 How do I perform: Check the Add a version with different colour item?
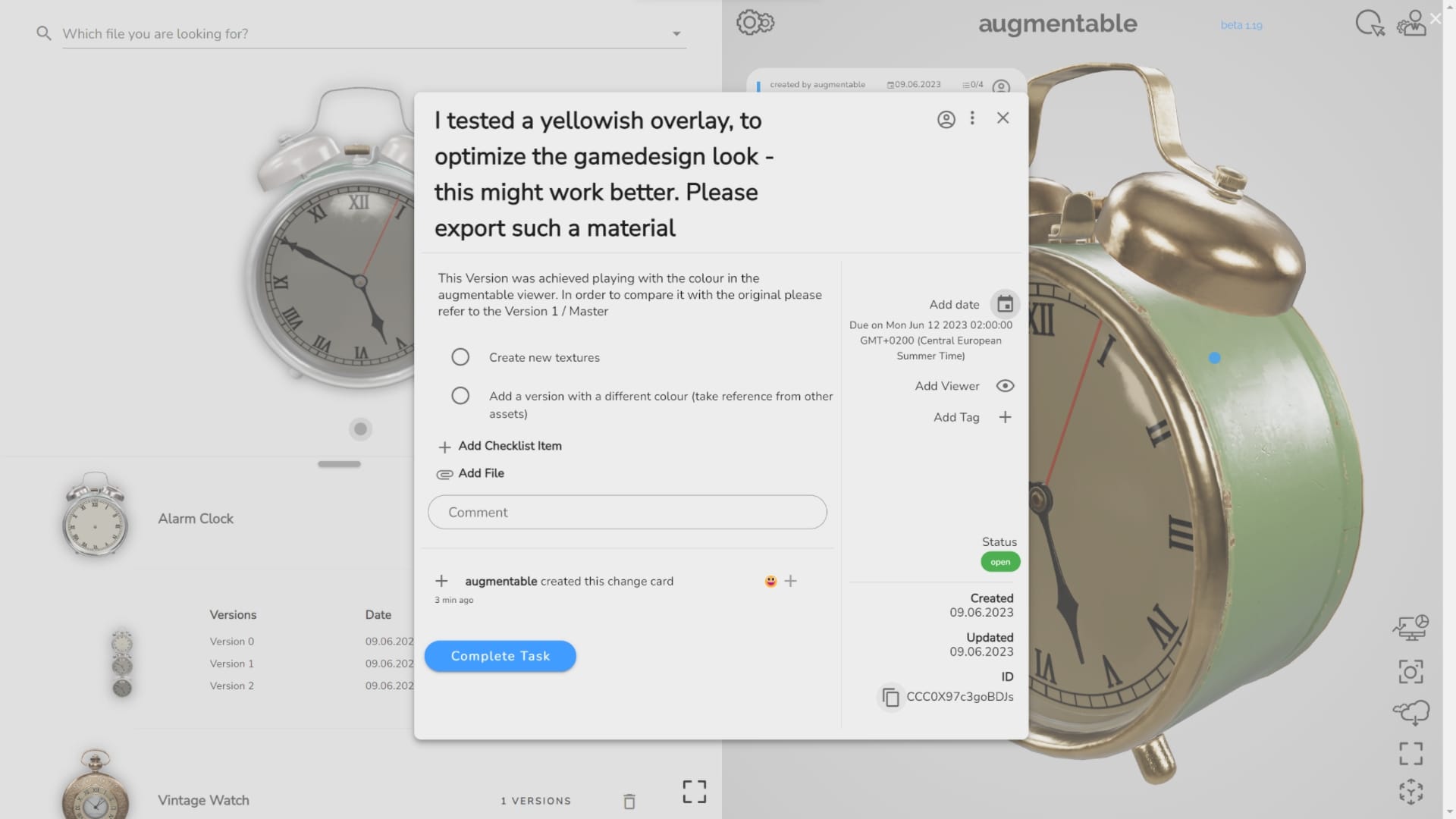coord(460,396)
